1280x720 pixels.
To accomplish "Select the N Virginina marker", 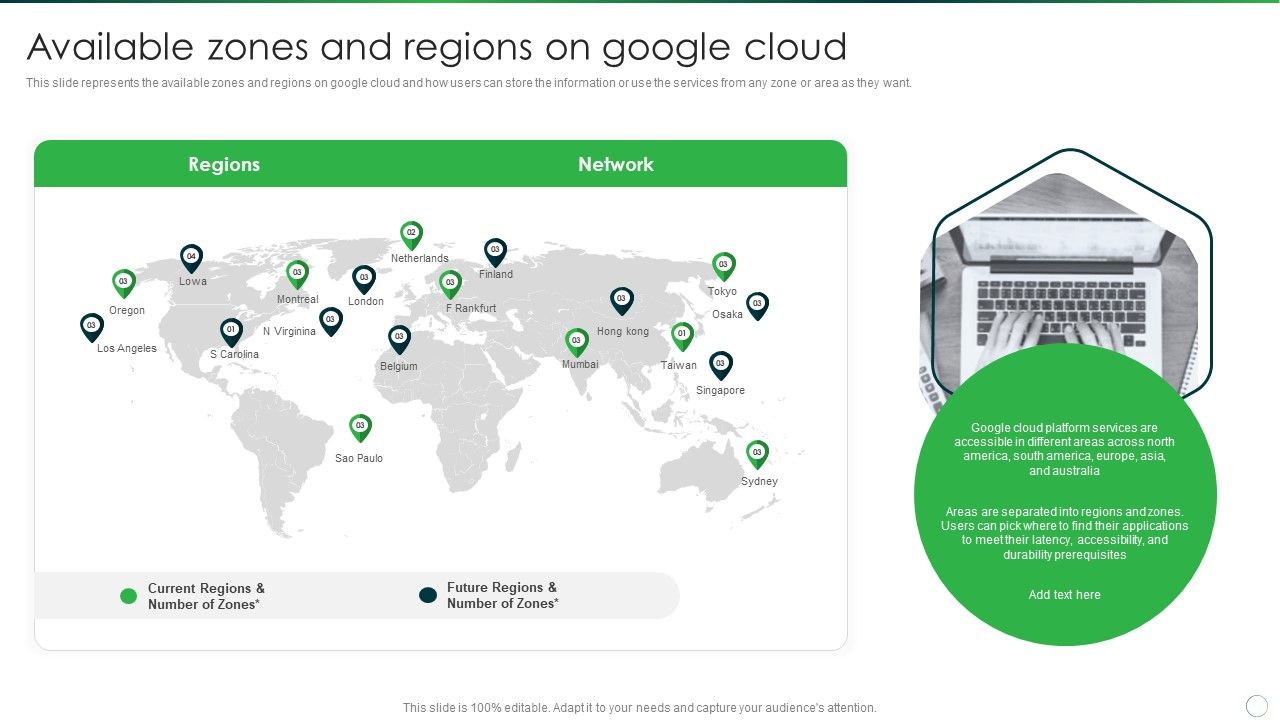I will (x=331, y=322).
